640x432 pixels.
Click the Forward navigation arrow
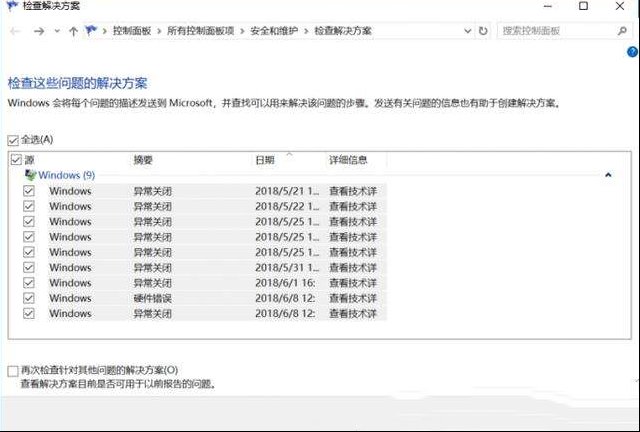[39, 31]
